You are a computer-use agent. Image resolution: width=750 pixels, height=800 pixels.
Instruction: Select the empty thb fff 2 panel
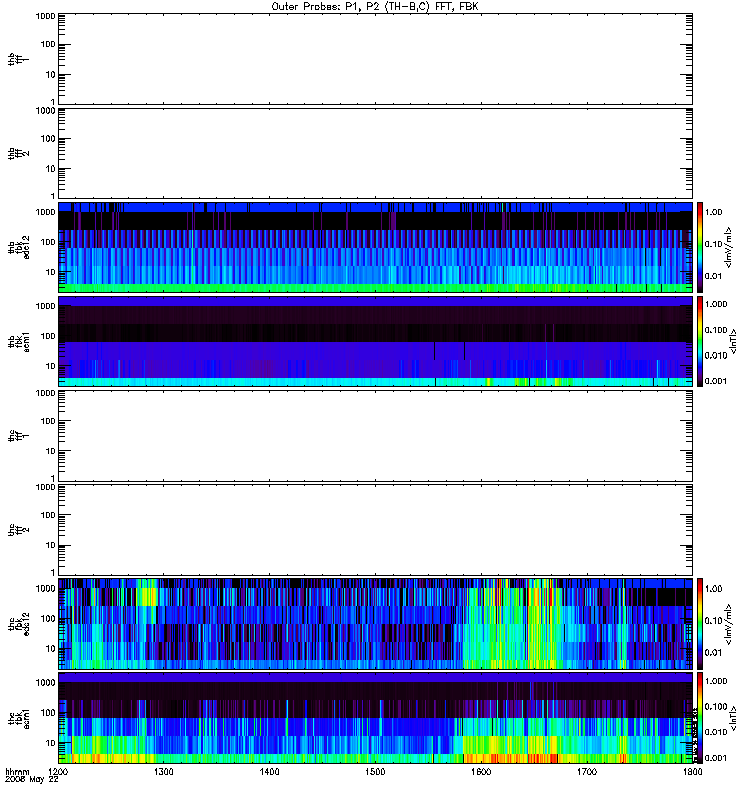pos(375,154)
